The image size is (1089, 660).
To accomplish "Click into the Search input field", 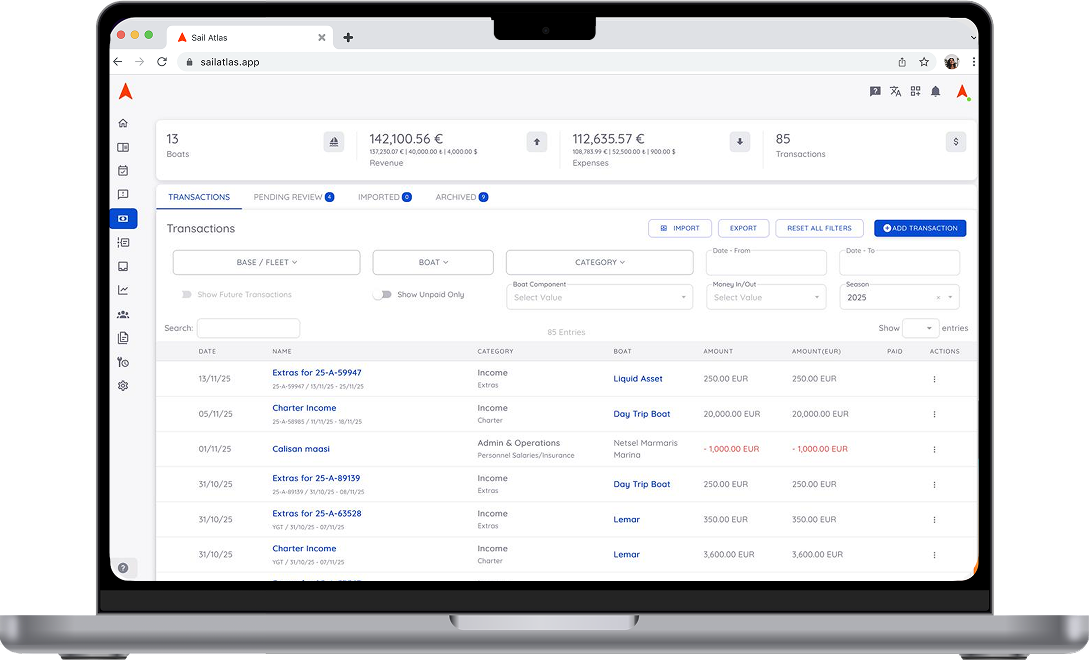I will [x=248, y=328].
